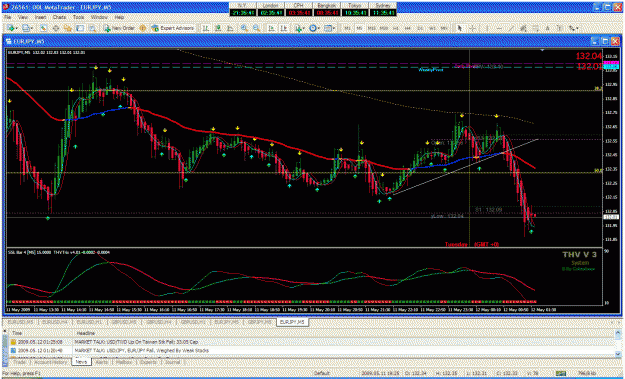This screenshot has height=379, width=625.
Task: Click the 'Default' profile in status bar
Action: click(321, 373)
